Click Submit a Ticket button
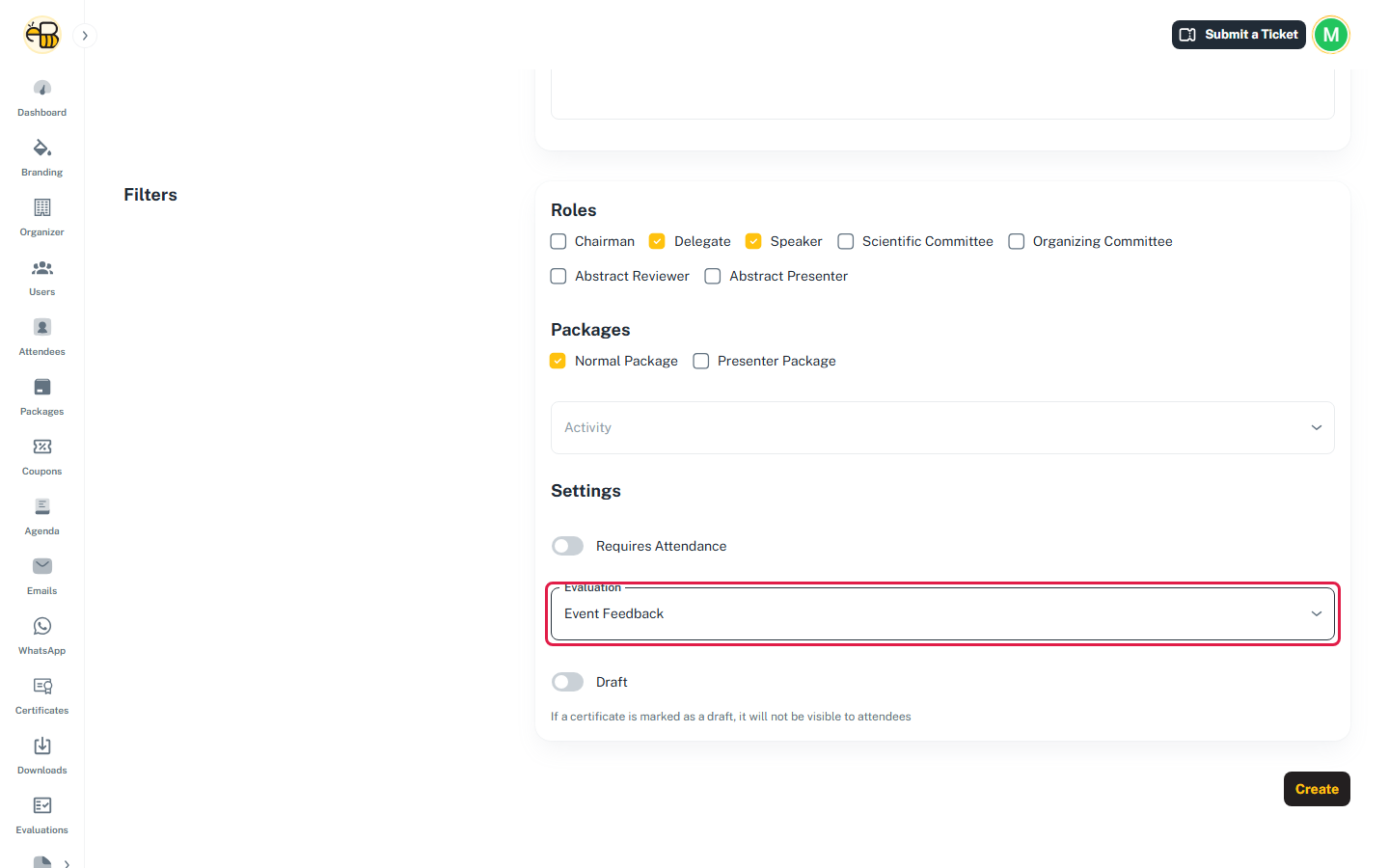1389x868 pixels. coord(1239,35)
